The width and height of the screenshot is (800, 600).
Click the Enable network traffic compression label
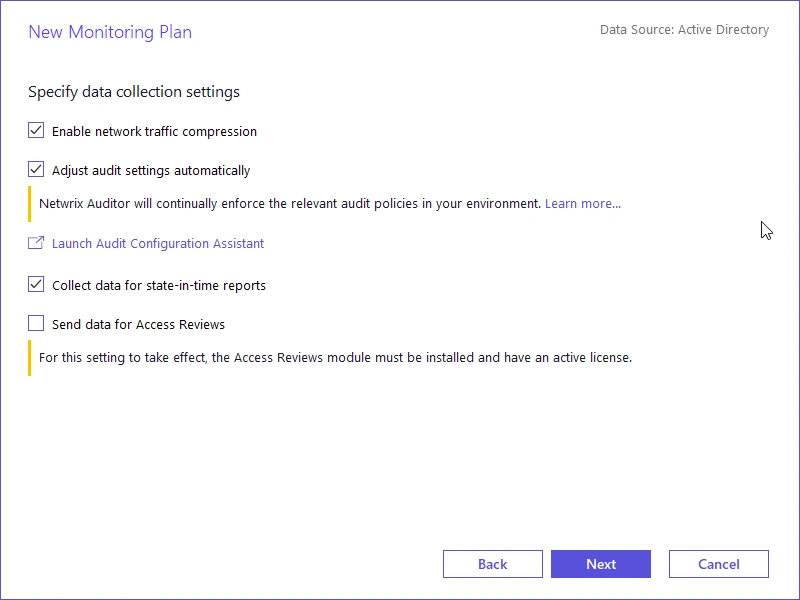155,131
